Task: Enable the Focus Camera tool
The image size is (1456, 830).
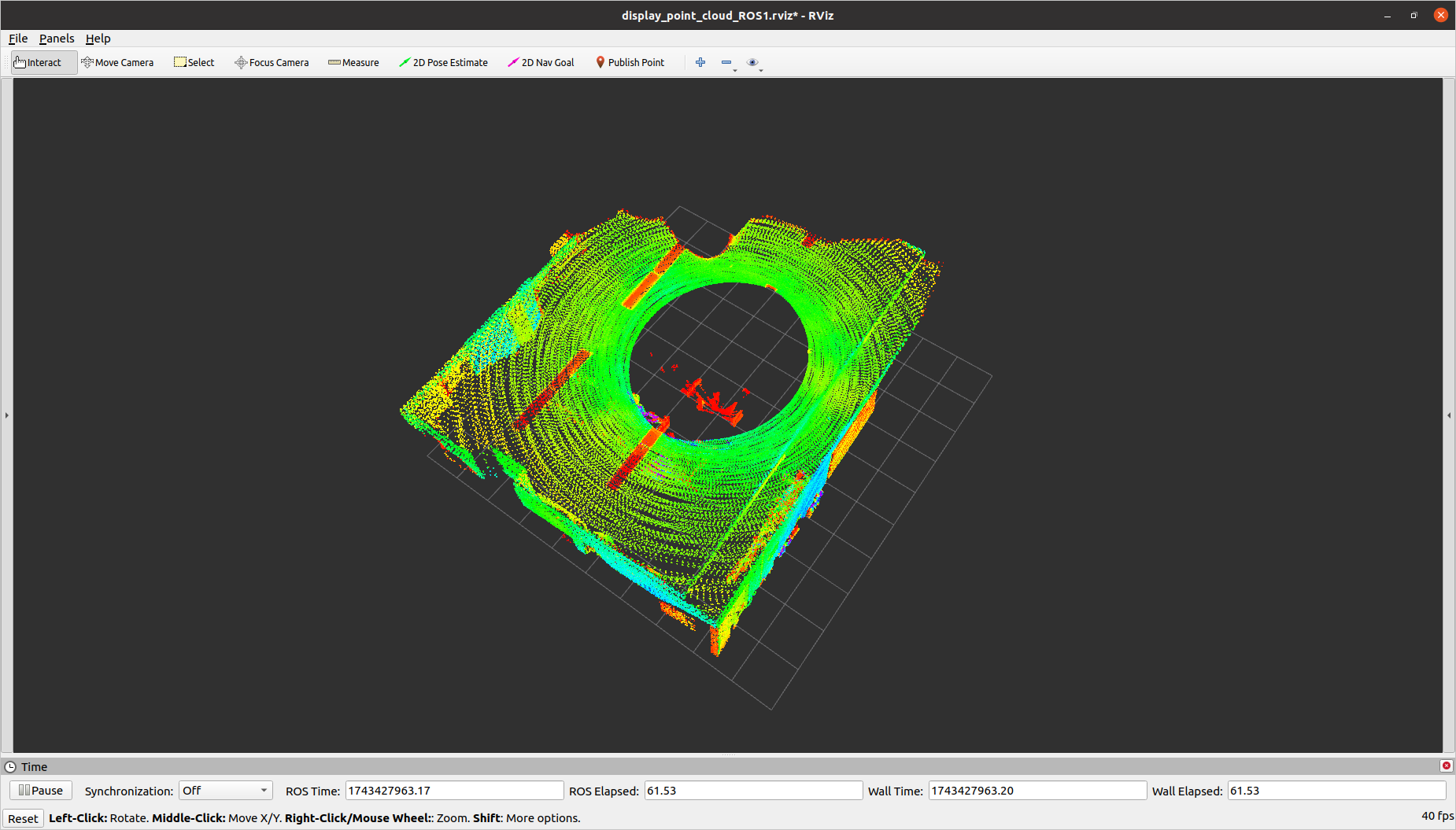Action: (272, 63)
